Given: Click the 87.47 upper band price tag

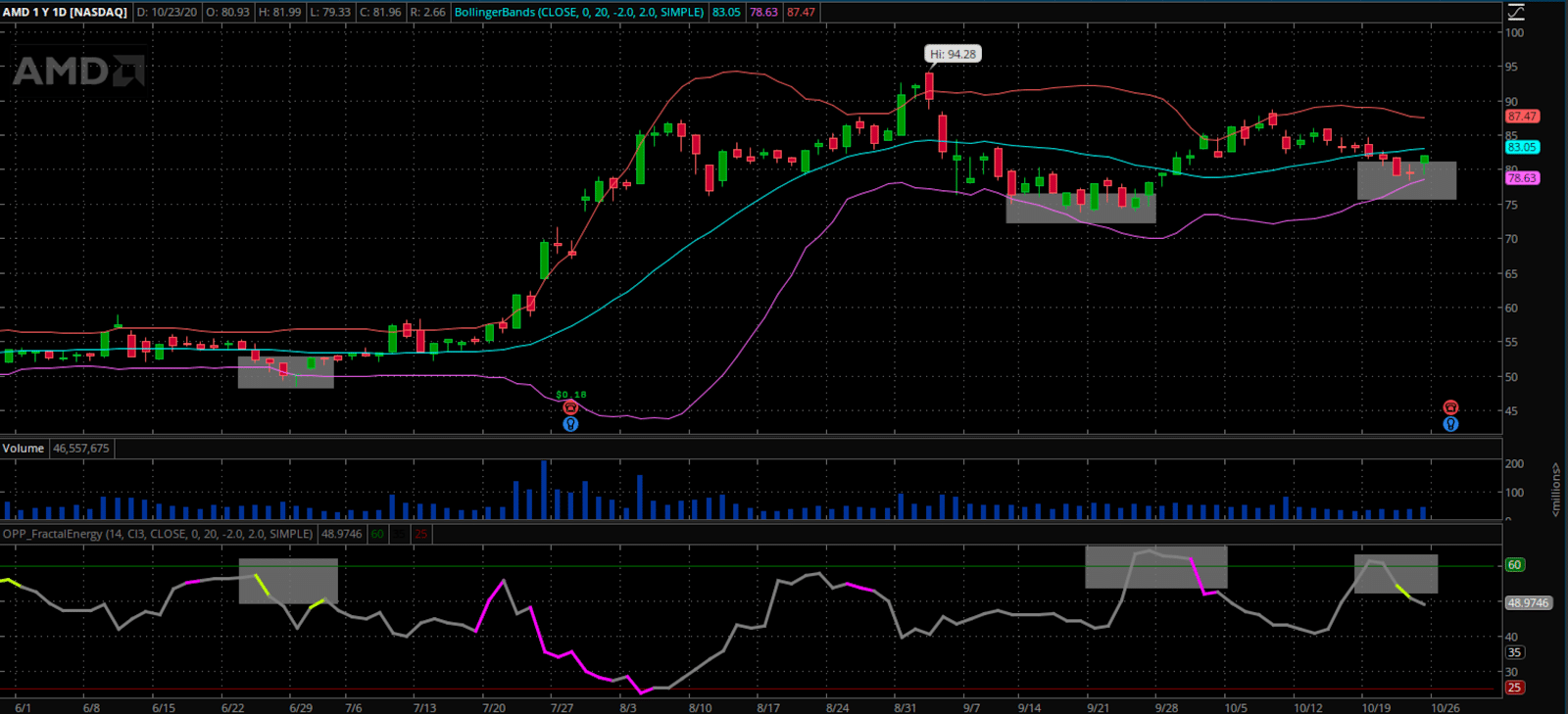Looking at the screenshot, I should click(1522, 116).
